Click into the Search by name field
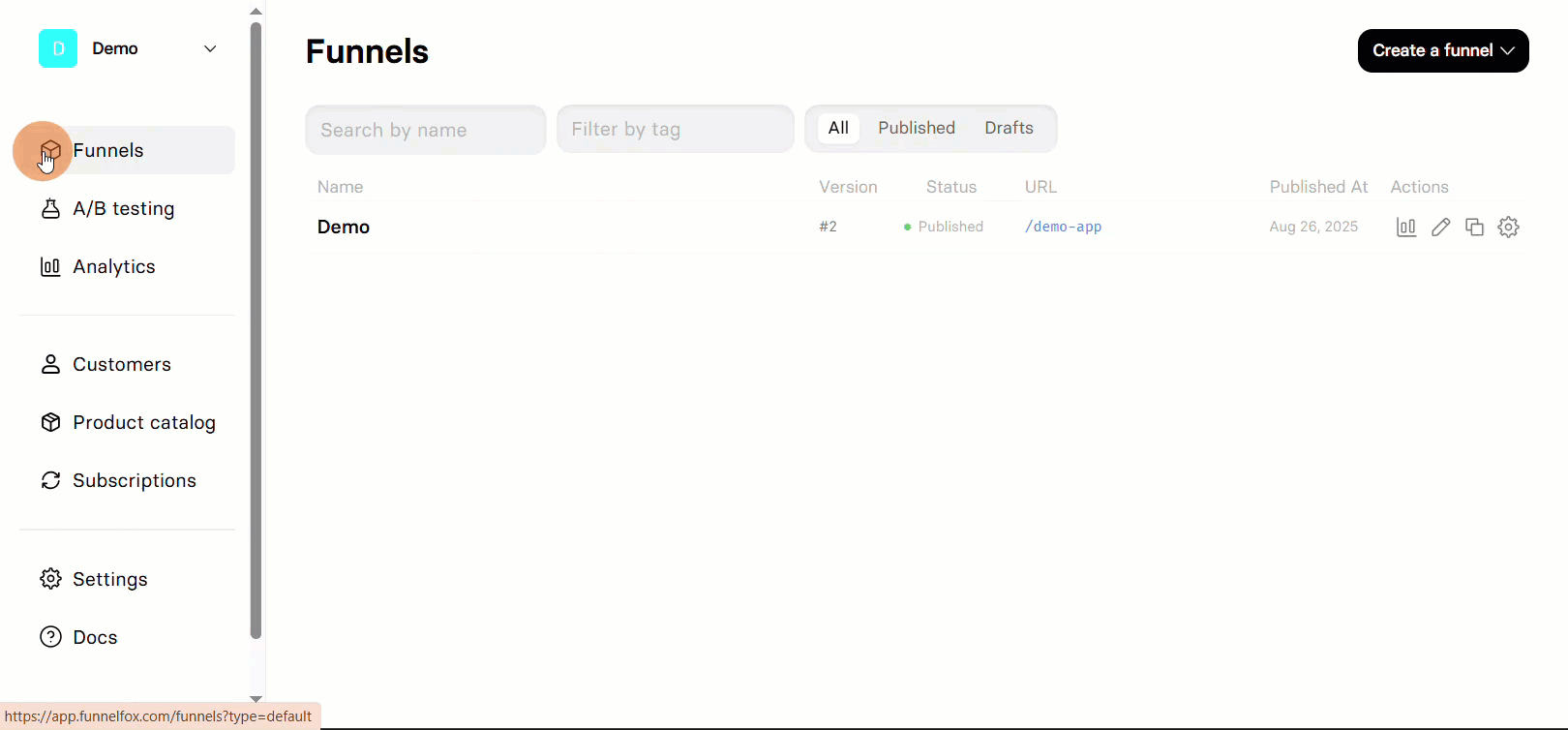Screen dimensions: 1568x730 point(426,130)
